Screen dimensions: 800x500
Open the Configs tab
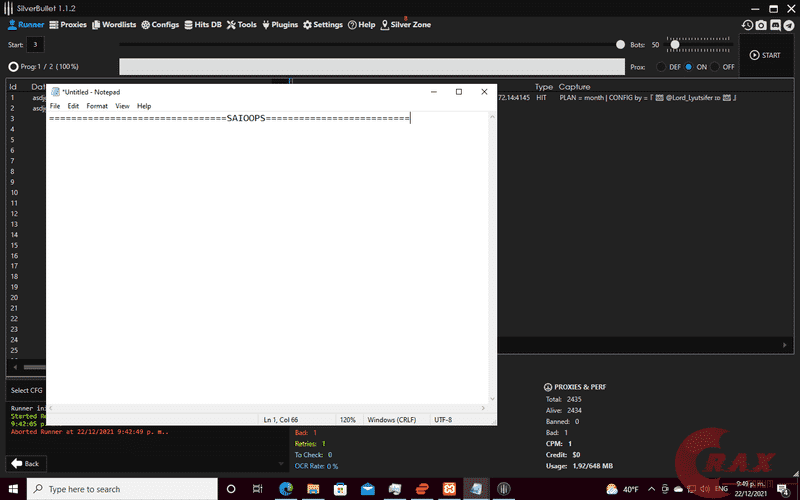point(160,24)
